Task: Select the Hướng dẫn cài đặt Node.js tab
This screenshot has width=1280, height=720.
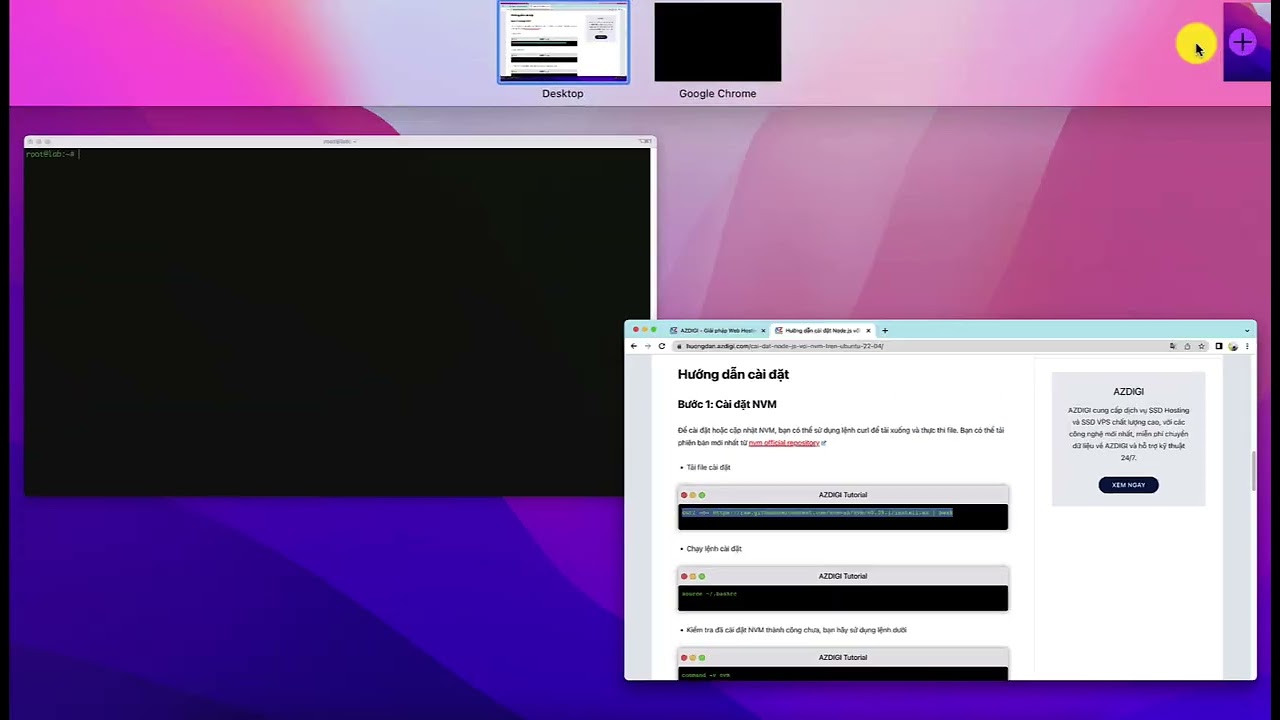Action: tap(822, 330)
